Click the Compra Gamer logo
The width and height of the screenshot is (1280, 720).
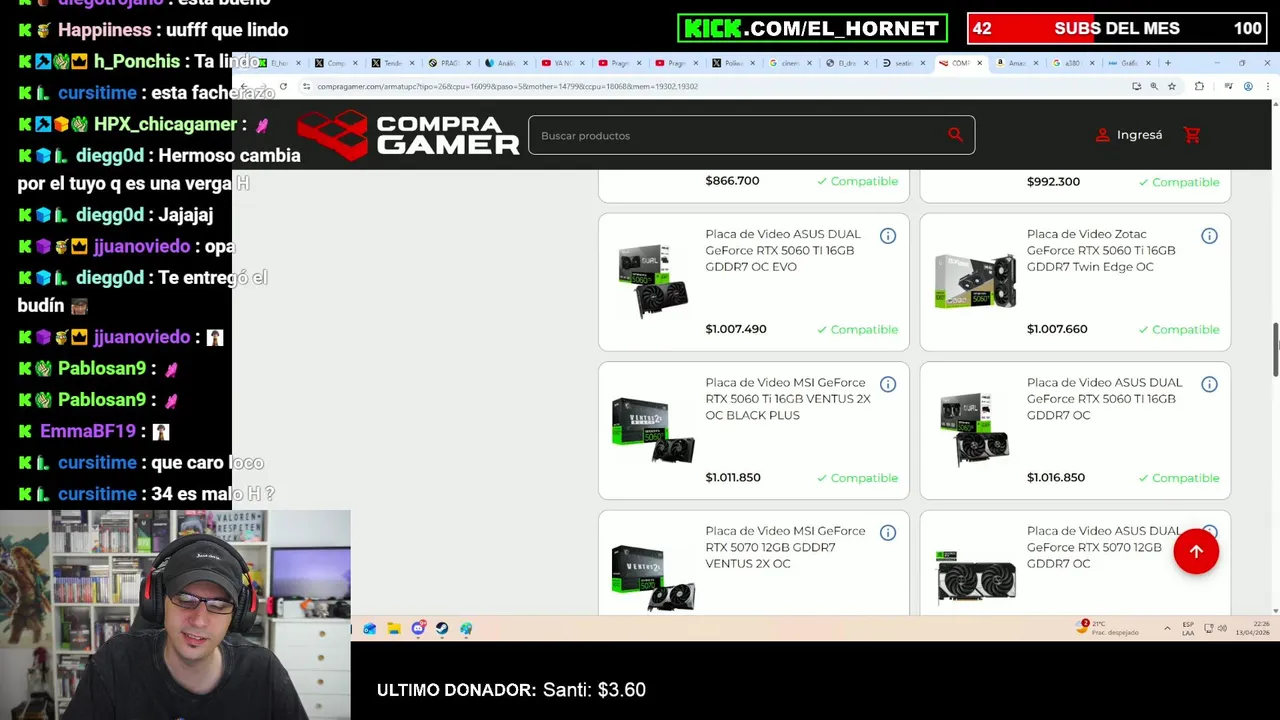(408, 135)
